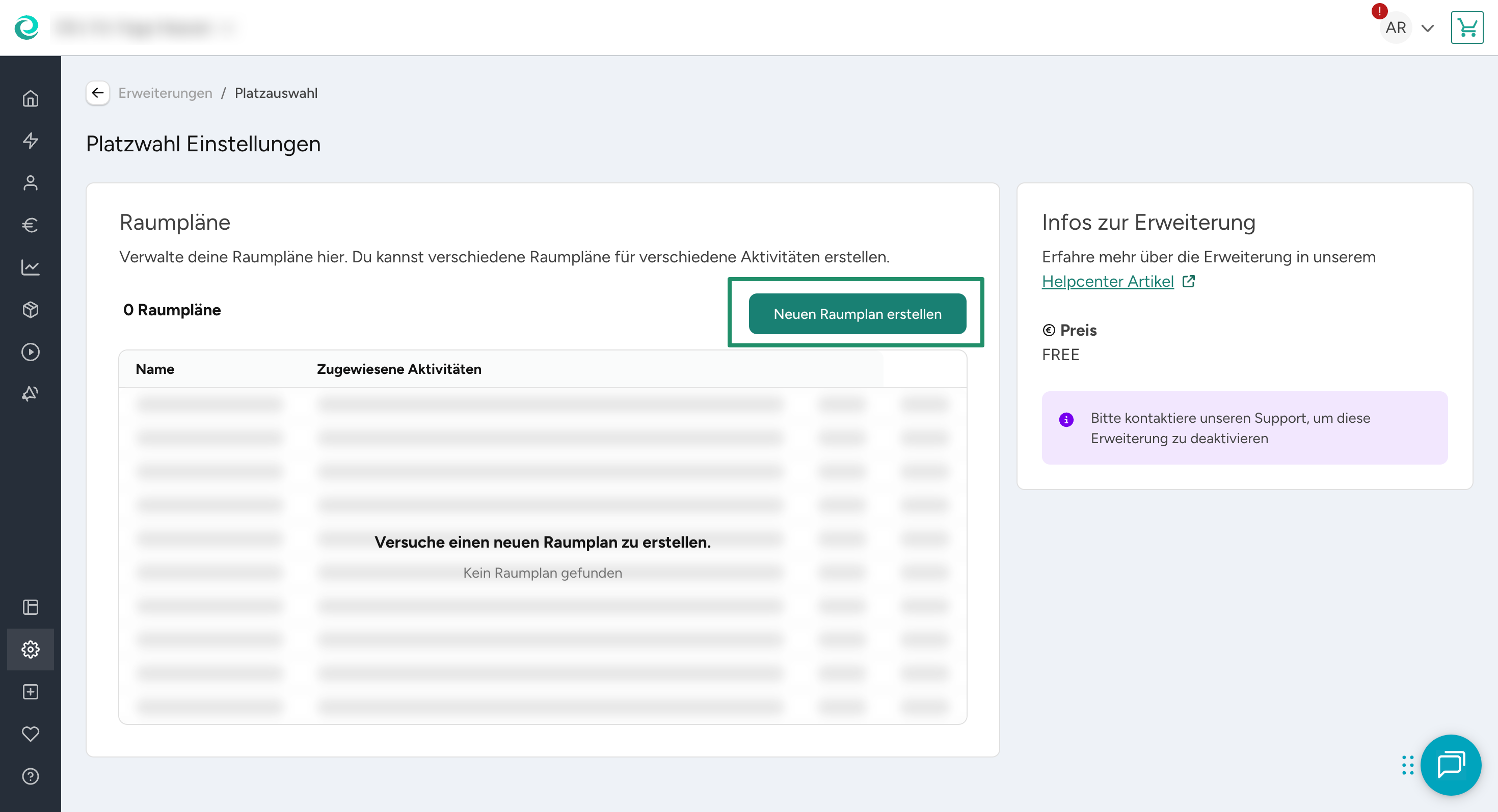Go to Erweiterungen breadcrumb

coord(165,93)
